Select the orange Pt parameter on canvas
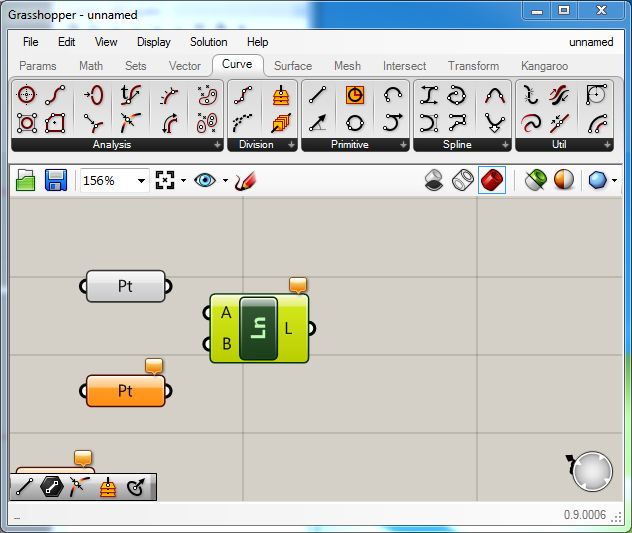The image size is (632, 533). (x=125, y=391)
